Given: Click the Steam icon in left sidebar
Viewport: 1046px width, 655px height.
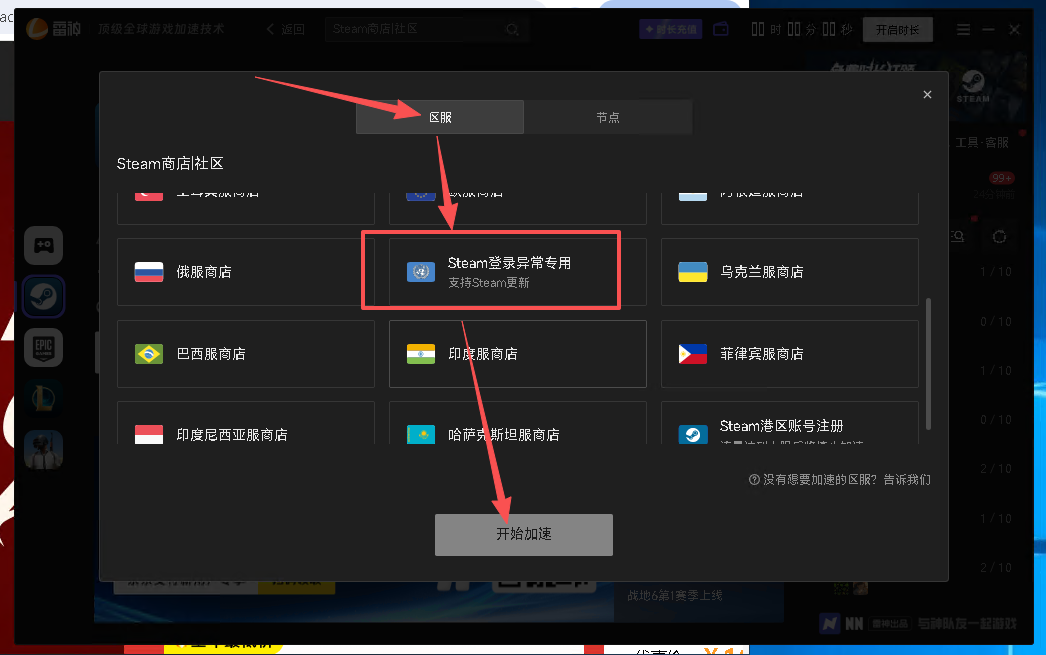Looking at the screenshot, I should pyautogui.click(x=44, y=296).
